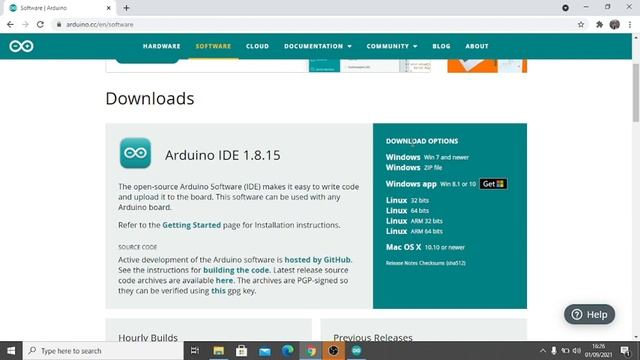Switch to Chrome in the taskbar
Viewport: 640px width, 360px height.
311,351
